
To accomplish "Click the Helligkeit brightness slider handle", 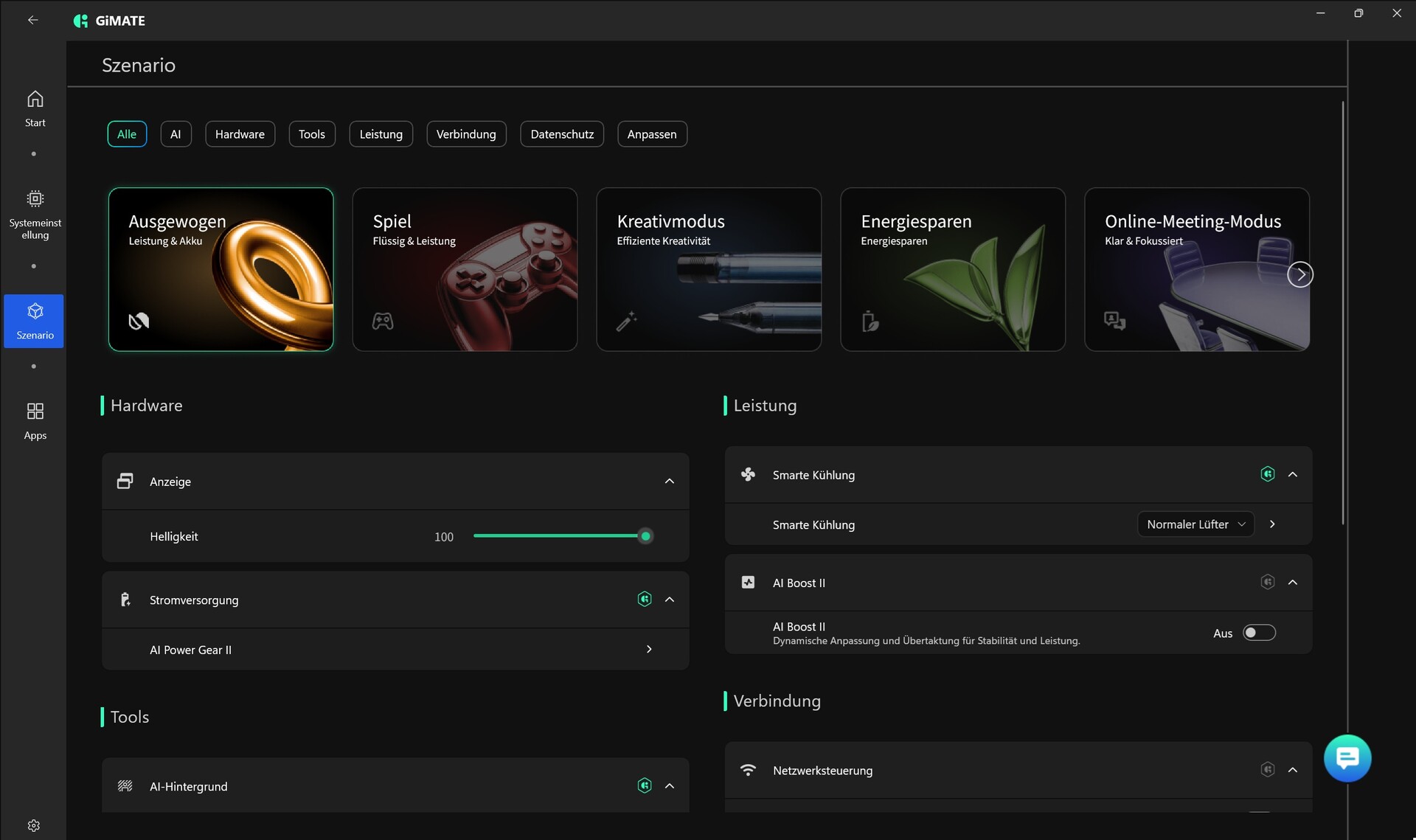I will [645, 536].
